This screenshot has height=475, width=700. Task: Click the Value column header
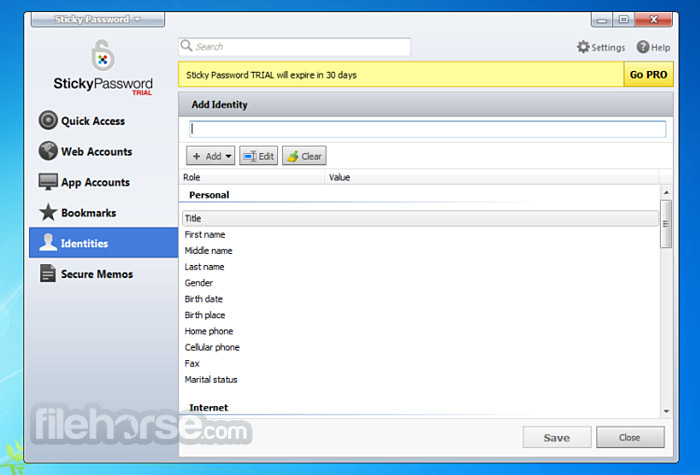492,177
